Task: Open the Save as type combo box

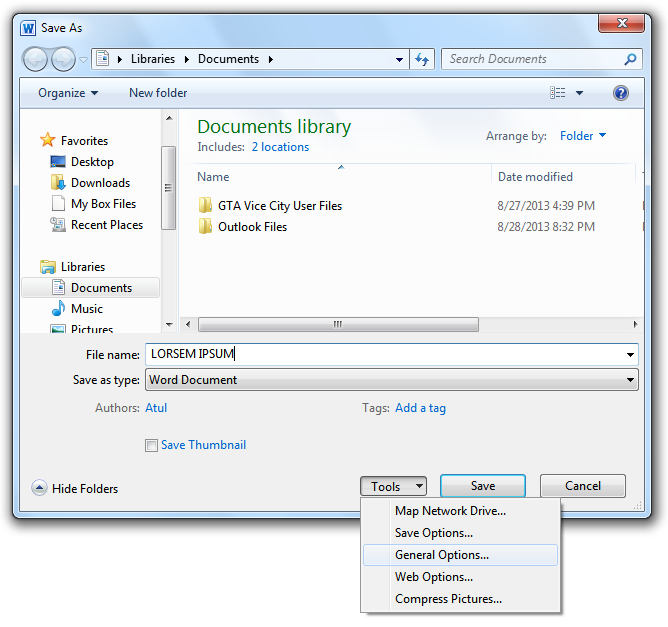Action: tap(392, 380)
